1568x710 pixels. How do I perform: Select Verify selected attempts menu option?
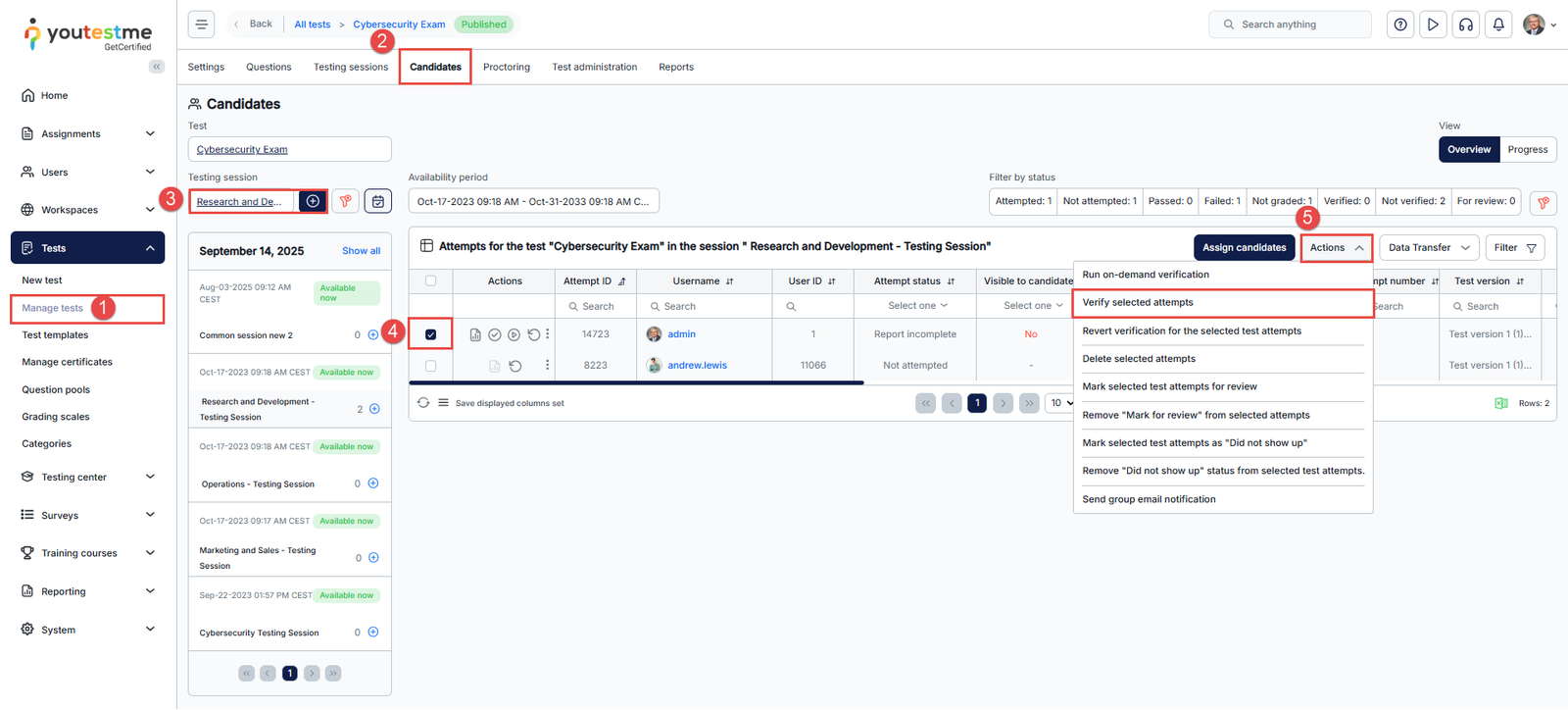pos(1138,303)
